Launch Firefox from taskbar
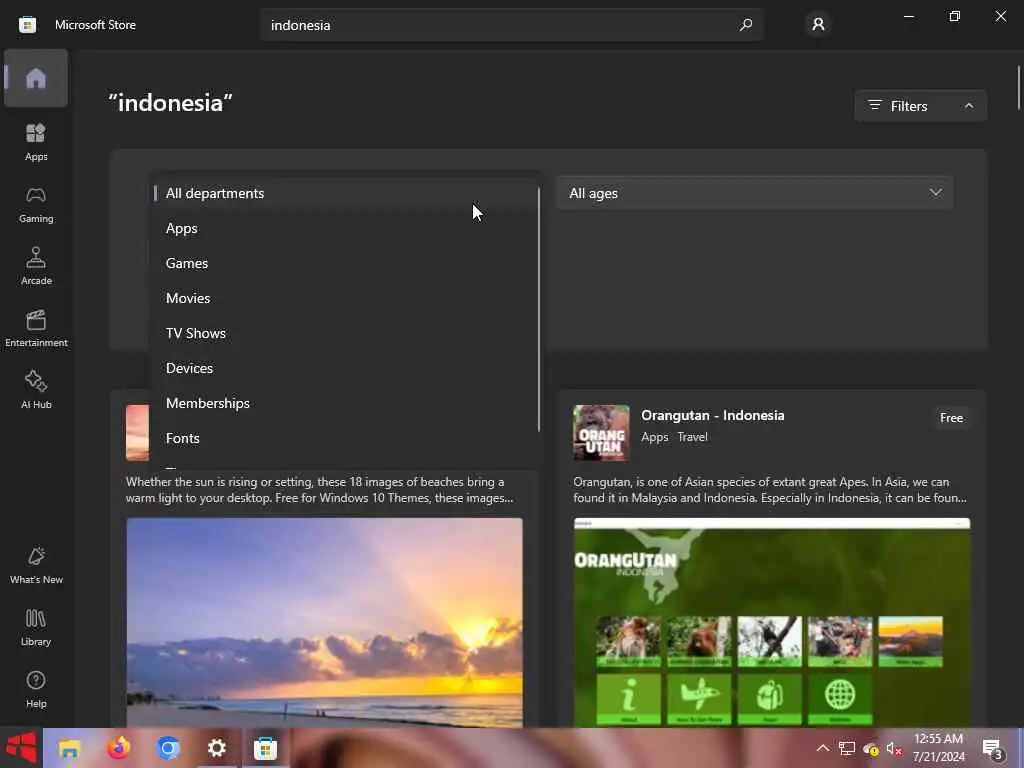This screenshot has height=768, width=1024. (x=118, y=748)
